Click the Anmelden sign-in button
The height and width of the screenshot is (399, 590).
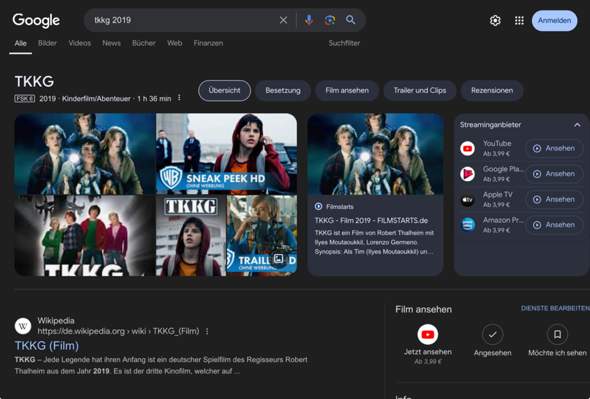pyautogui.click(x=554, y=20)
